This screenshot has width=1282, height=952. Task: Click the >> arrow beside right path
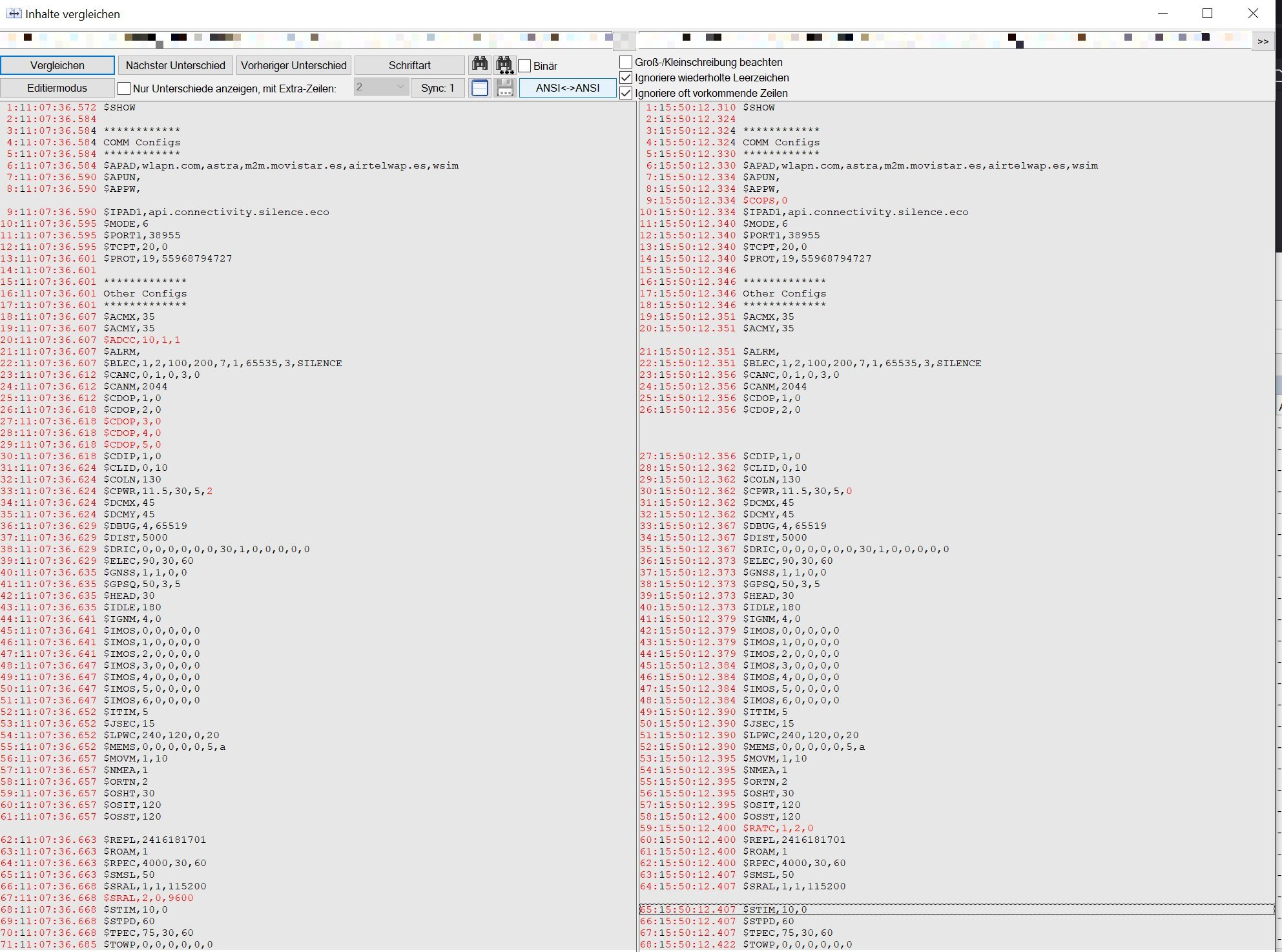point(1263,41)
